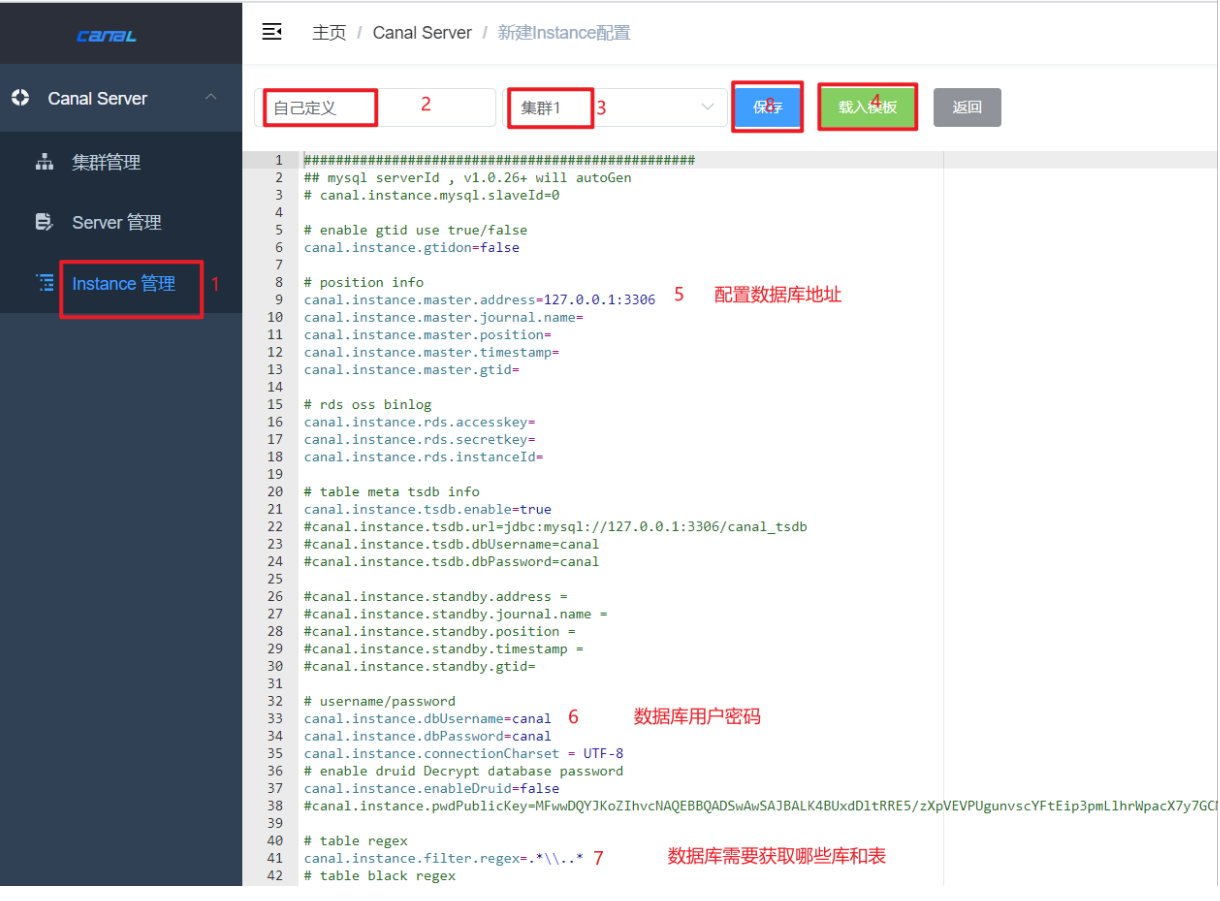Click the grey 返回 button

pyautogui.click(x=967, y=107)
